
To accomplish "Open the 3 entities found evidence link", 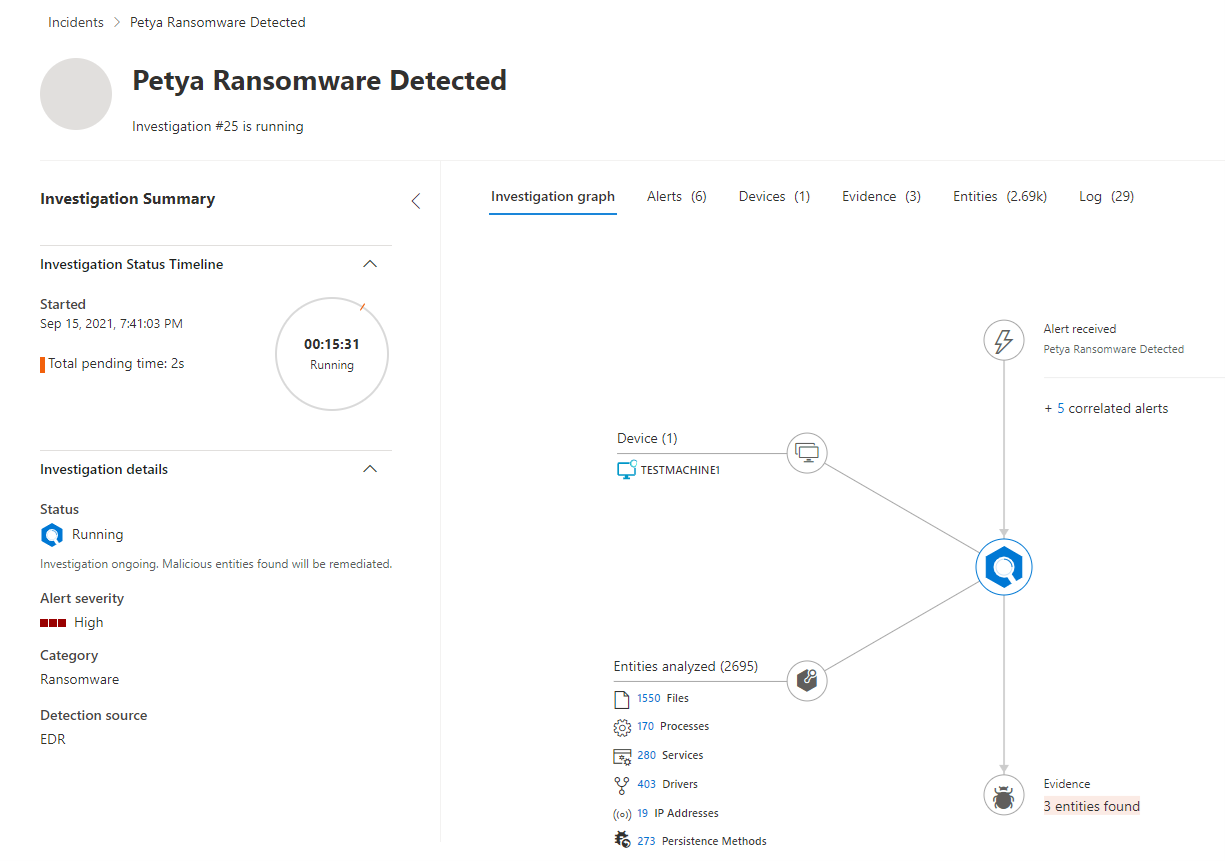I will click(1091, 806).
